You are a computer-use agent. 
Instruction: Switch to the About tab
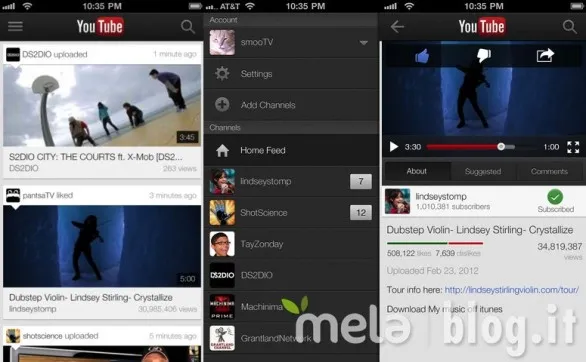click(x=417, y=171)
